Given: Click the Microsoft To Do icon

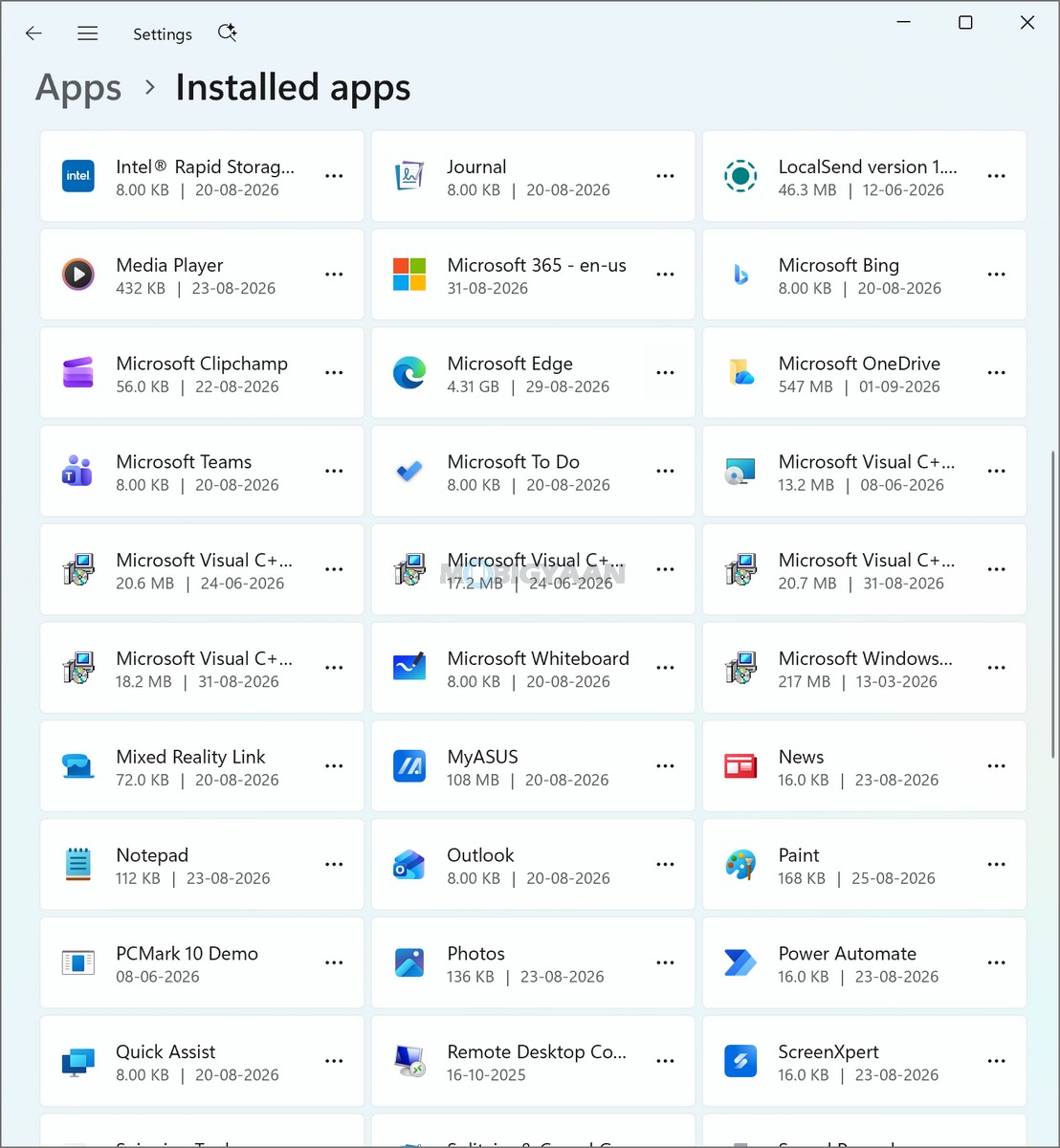Looking at the screenshot, I should click(409, 472).
